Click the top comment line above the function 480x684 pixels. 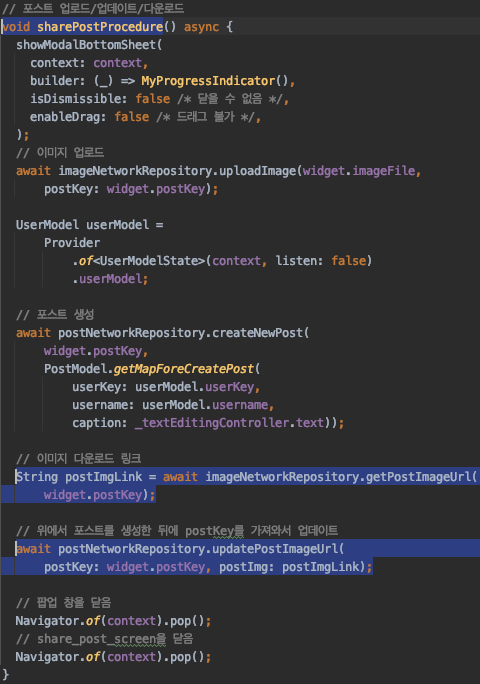tap(93, 9)
